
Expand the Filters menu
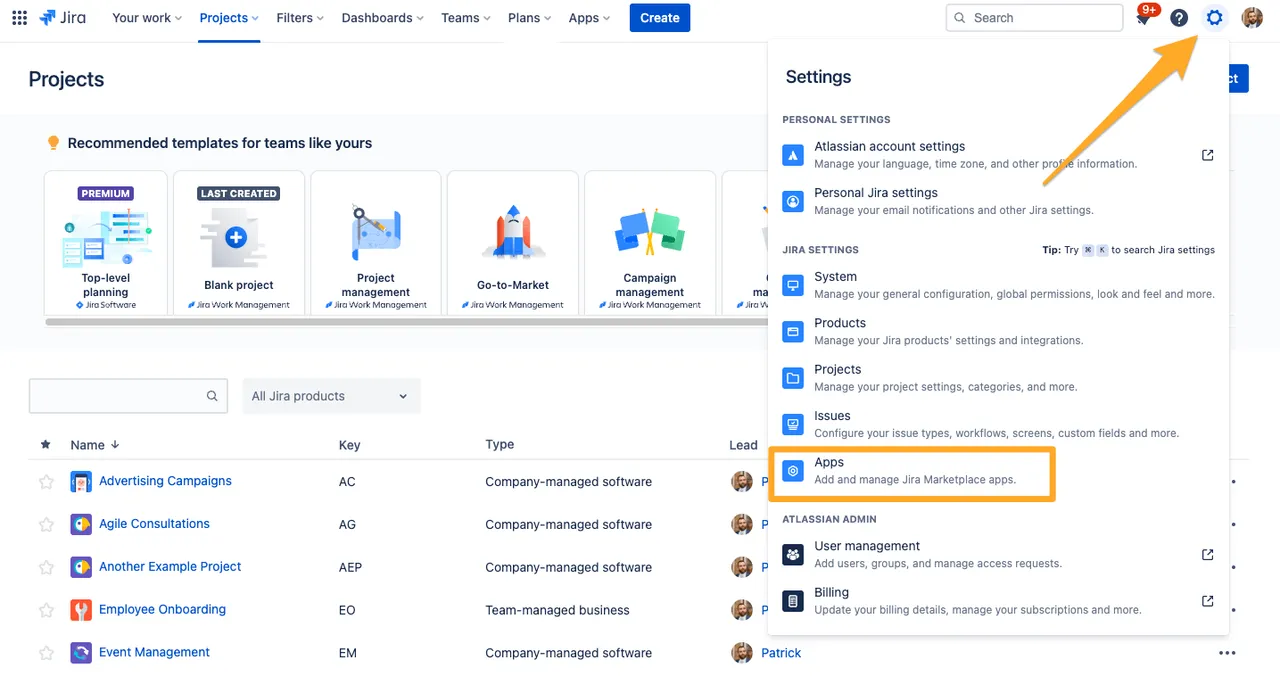pyautogui.click(x=301, y=18)
